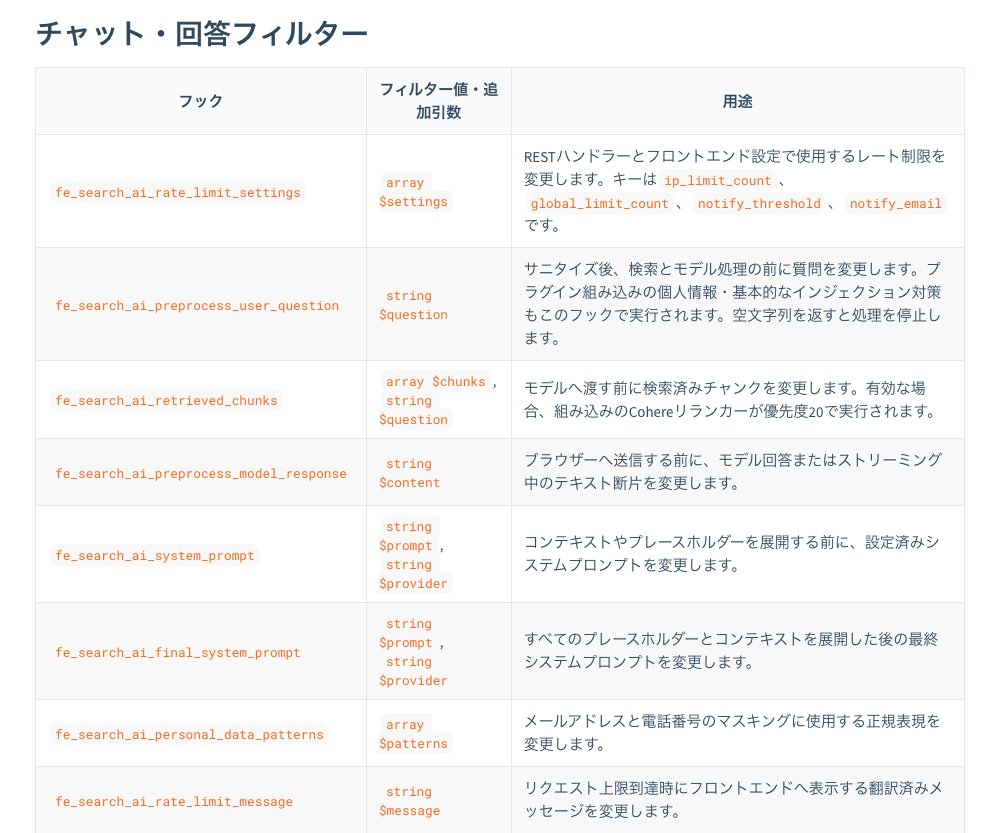Select fe_search_ai_retrieved_chunks hook code
The width and height of the screenshot is (997, 833).
[166, 401]
